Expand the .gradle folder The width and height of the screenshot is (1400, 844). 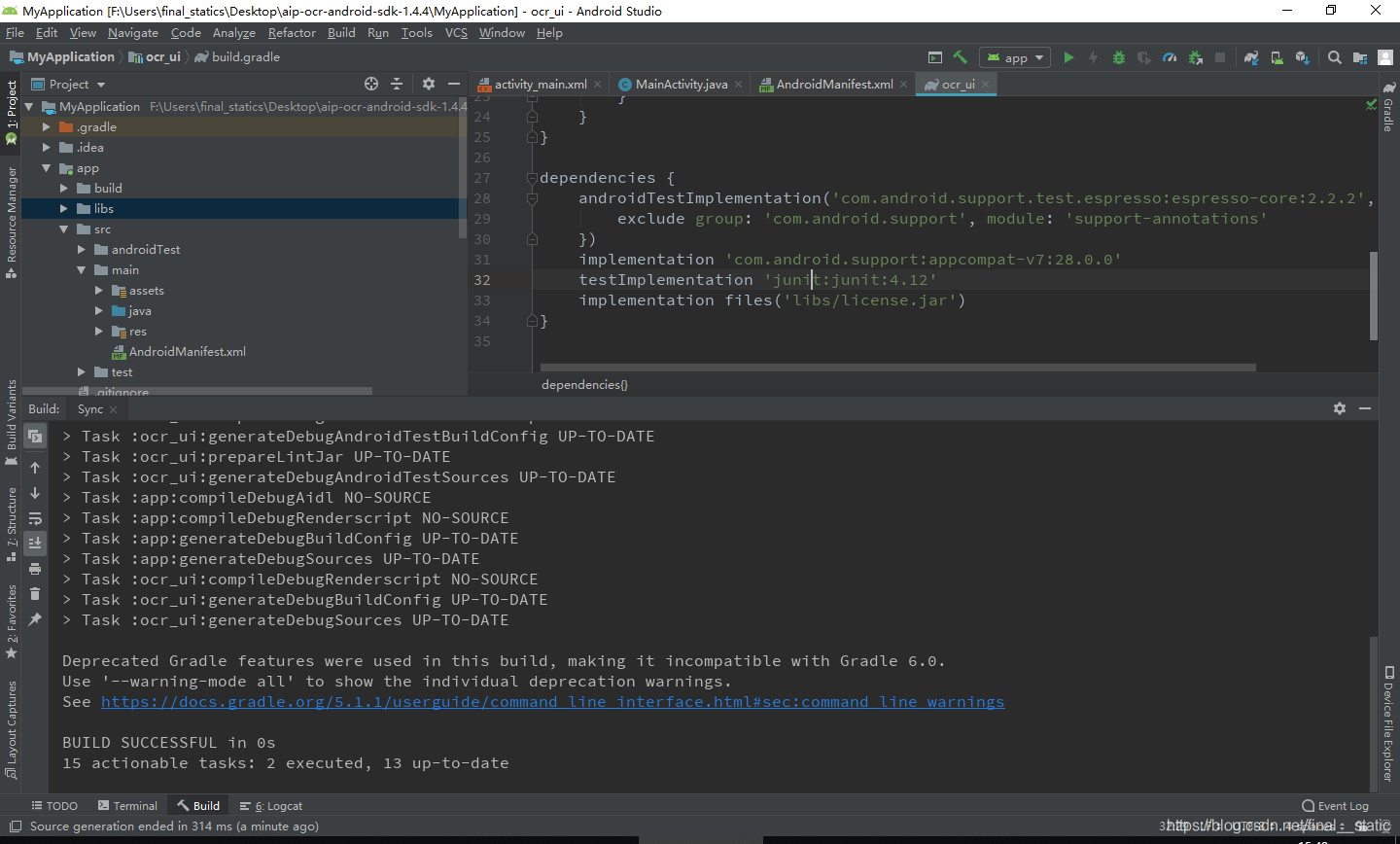tap(46, 126)
